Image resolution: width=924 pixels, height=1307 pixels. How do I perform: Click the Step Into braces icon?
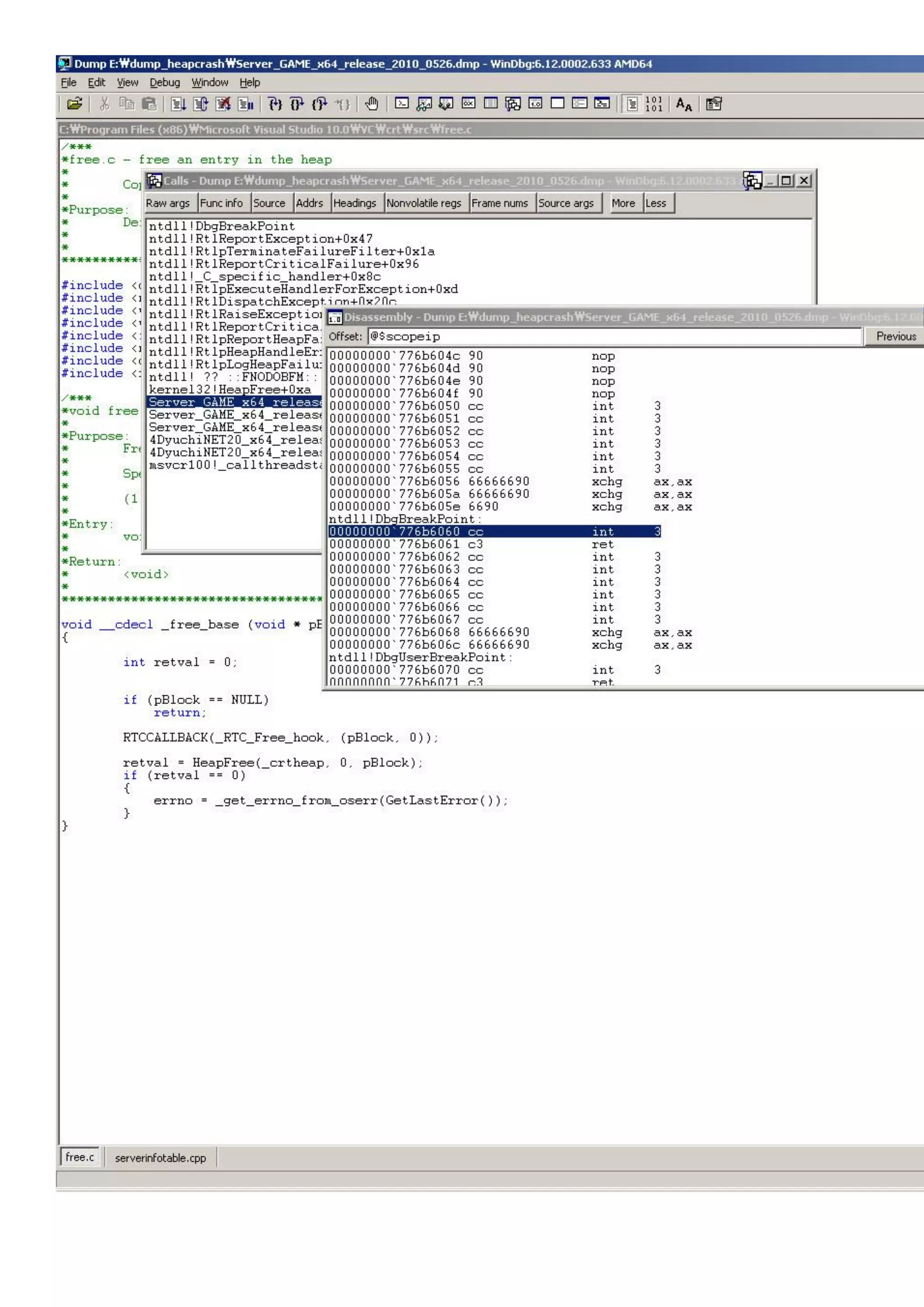click(276, 104)
